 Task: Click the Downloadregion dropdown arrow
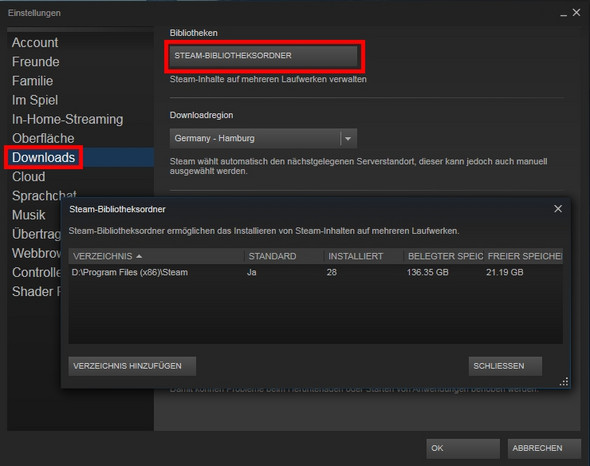[348, 139]
